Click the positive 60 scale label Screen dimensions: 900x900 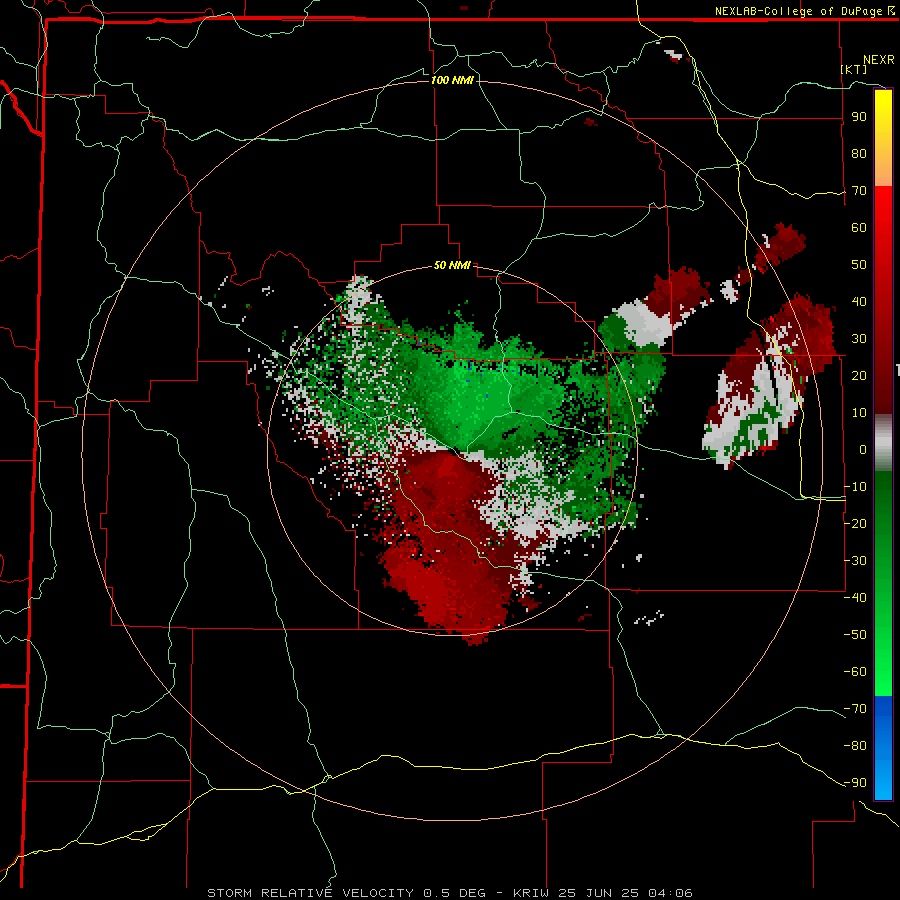(x=859, y=228)
